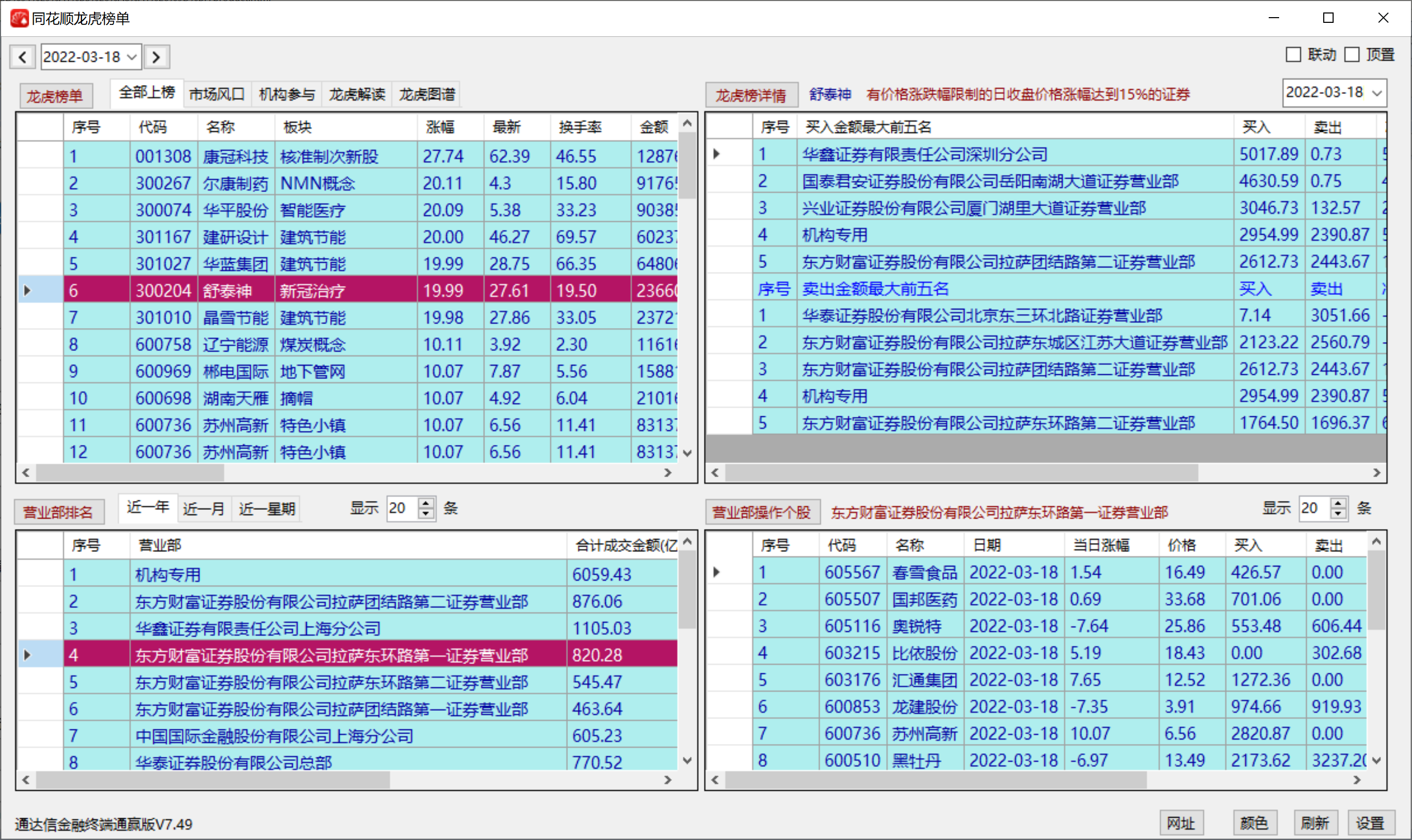Click the 同花顺 app logo icon in title bar
The height and width of the screenshot is (840, 1412).
(19, 19)
